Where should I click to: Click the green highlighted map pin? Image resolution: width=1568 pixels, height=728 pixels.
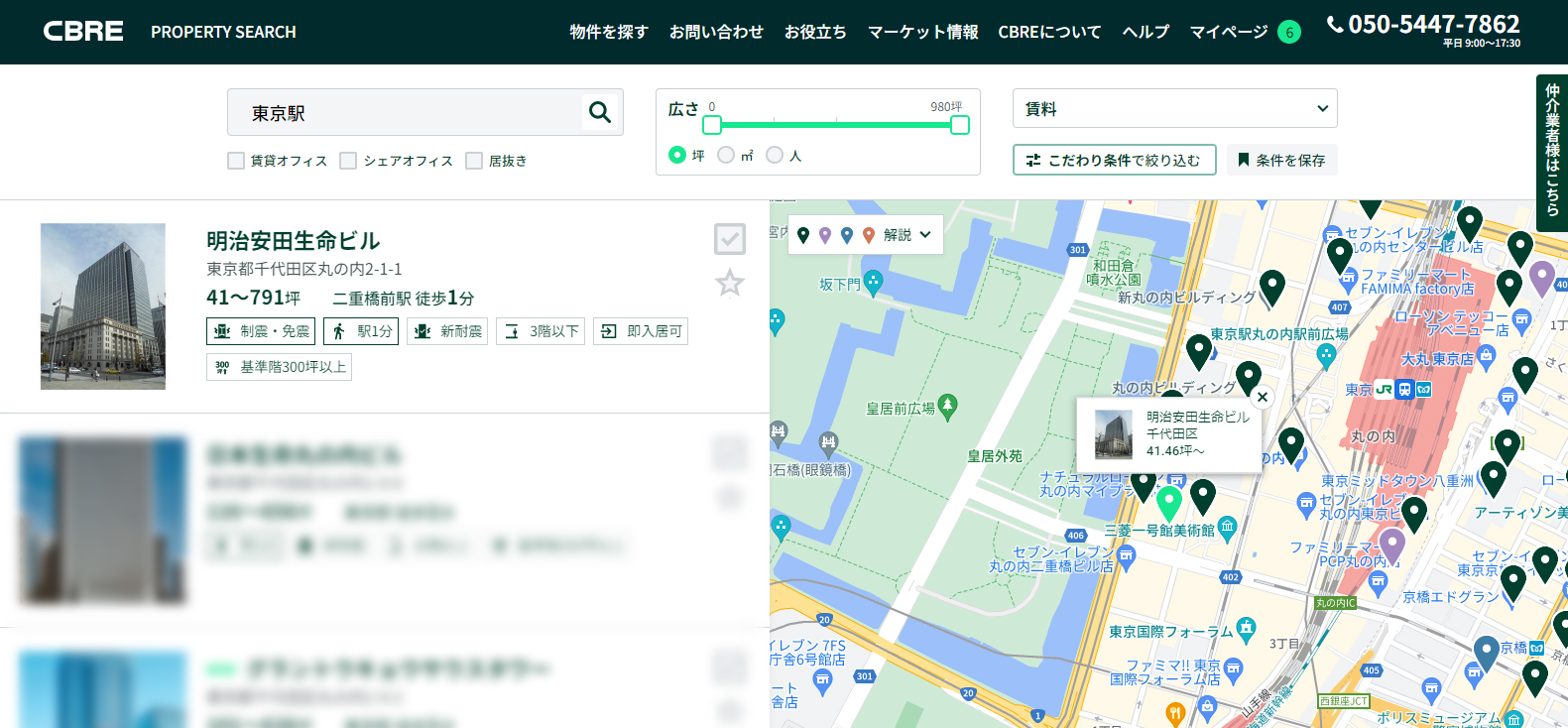point(1169,503)
